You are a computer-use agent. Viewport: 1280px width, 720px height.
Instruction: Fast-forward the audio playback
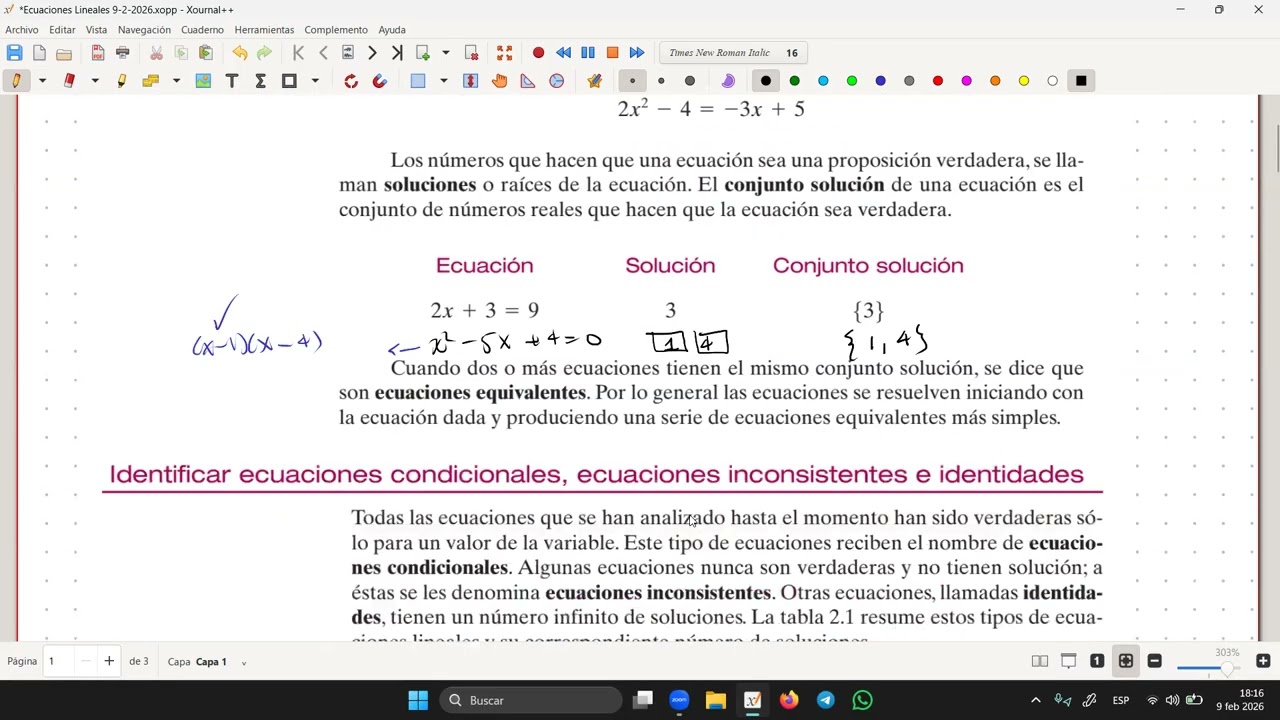coord(637,53)
